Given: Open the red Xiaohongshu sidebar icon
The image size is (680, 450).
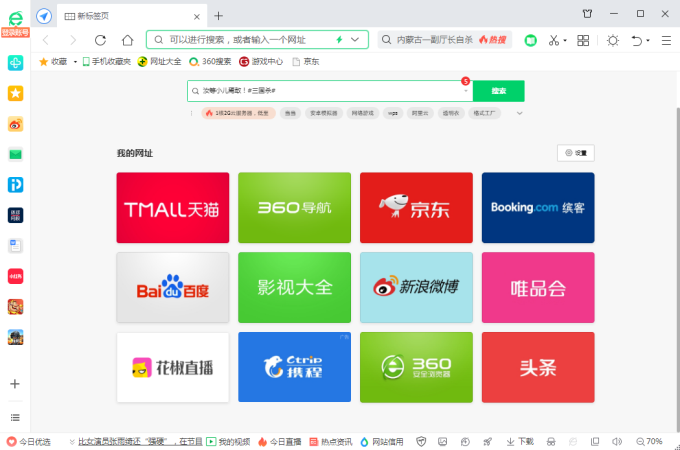Looking at the screenshot, I should point(15,276).
